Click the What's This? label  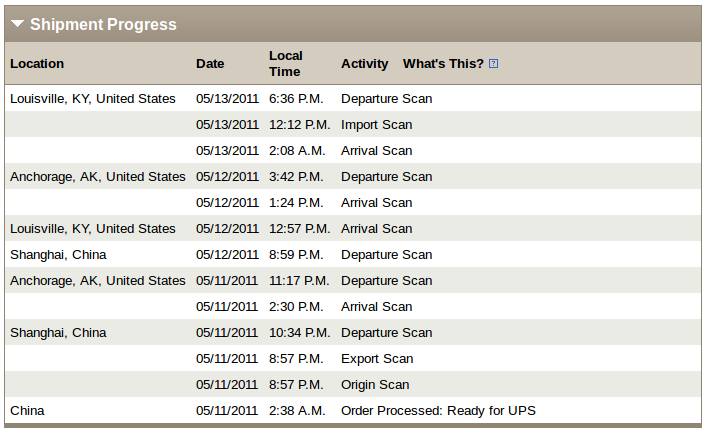(443, 64)
